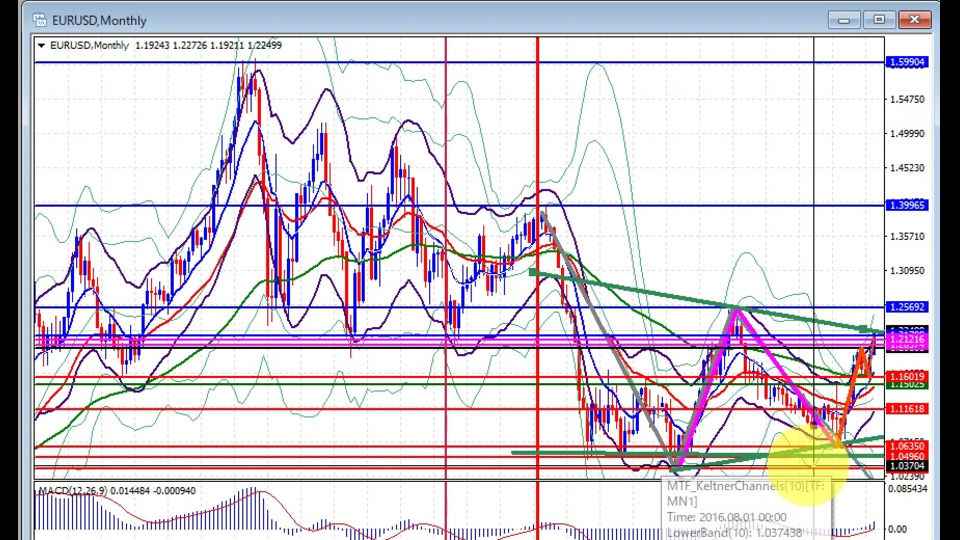Close the EURUSD,Monthly chart window

(914, 19)
